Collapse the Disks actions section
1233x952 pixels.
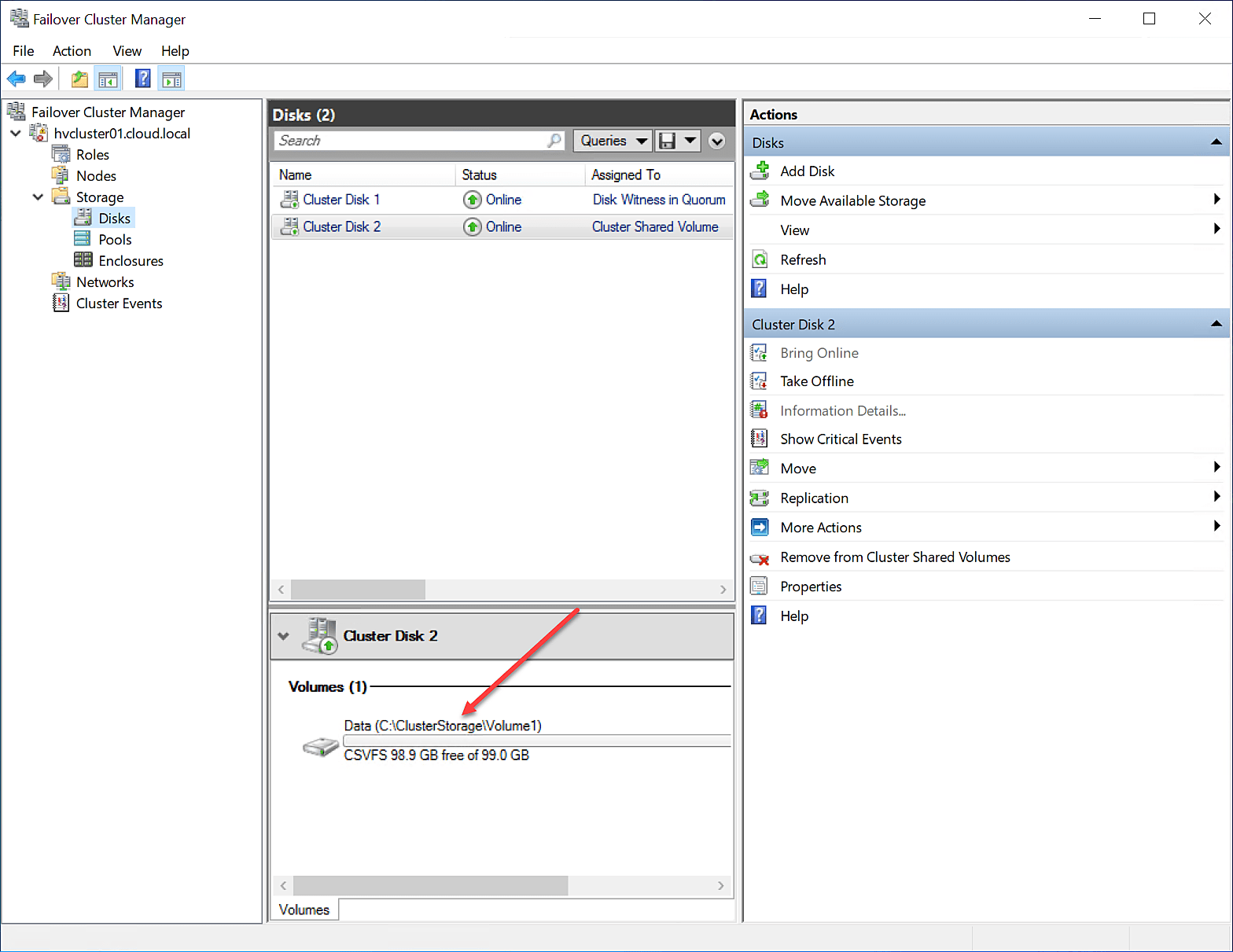(x=1216, y=142)
